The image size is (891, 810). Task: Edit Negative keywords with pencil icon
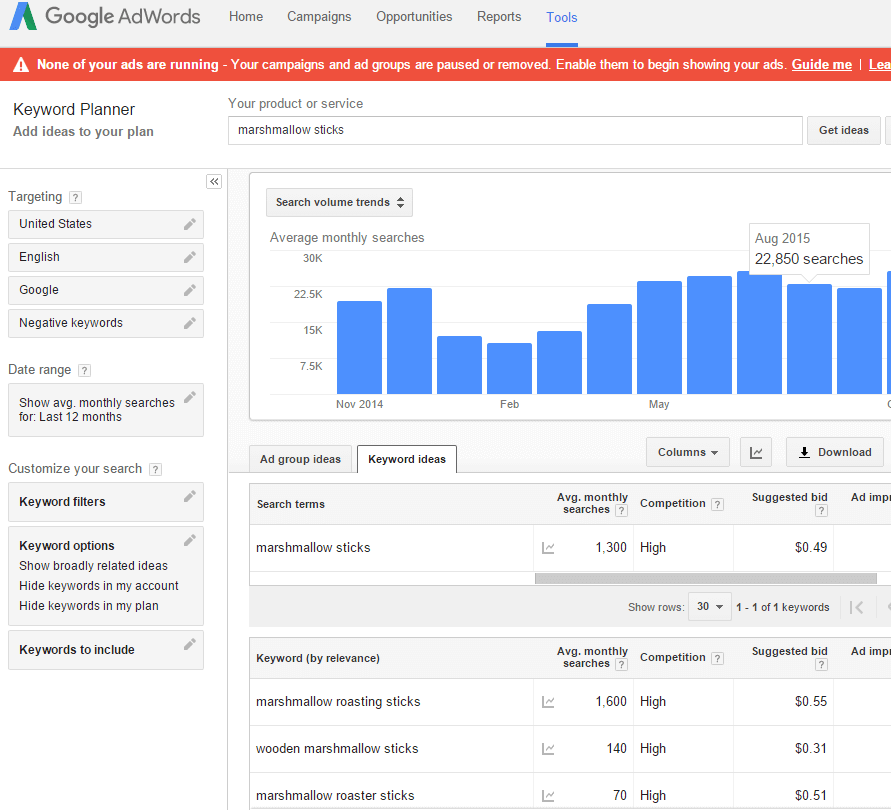coord(190,323)
